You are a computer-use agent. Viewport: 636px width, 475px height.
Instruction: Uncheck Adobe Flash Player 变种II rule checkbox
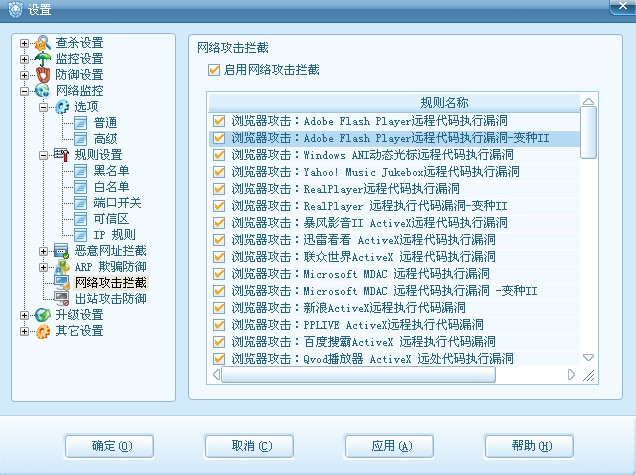[219, 138]
